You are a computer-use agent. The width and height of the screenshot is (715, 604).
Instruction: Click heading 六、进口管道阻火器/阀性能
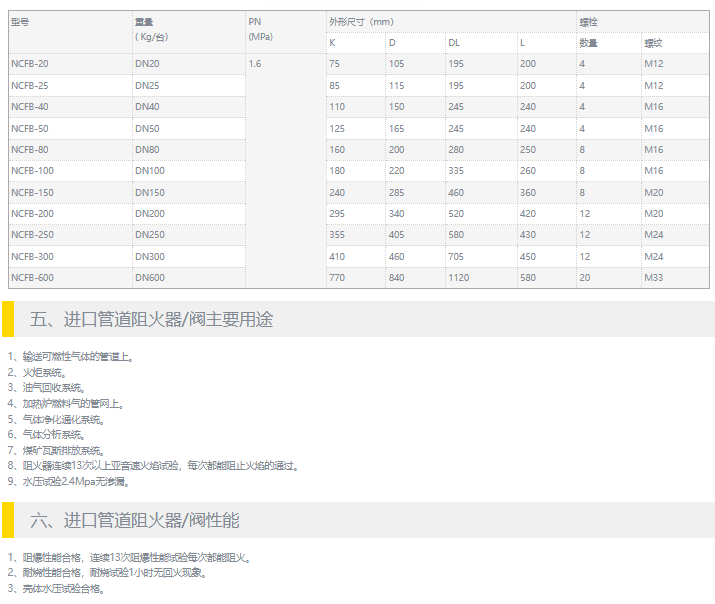pyautogui.click(x=135, y=521)
